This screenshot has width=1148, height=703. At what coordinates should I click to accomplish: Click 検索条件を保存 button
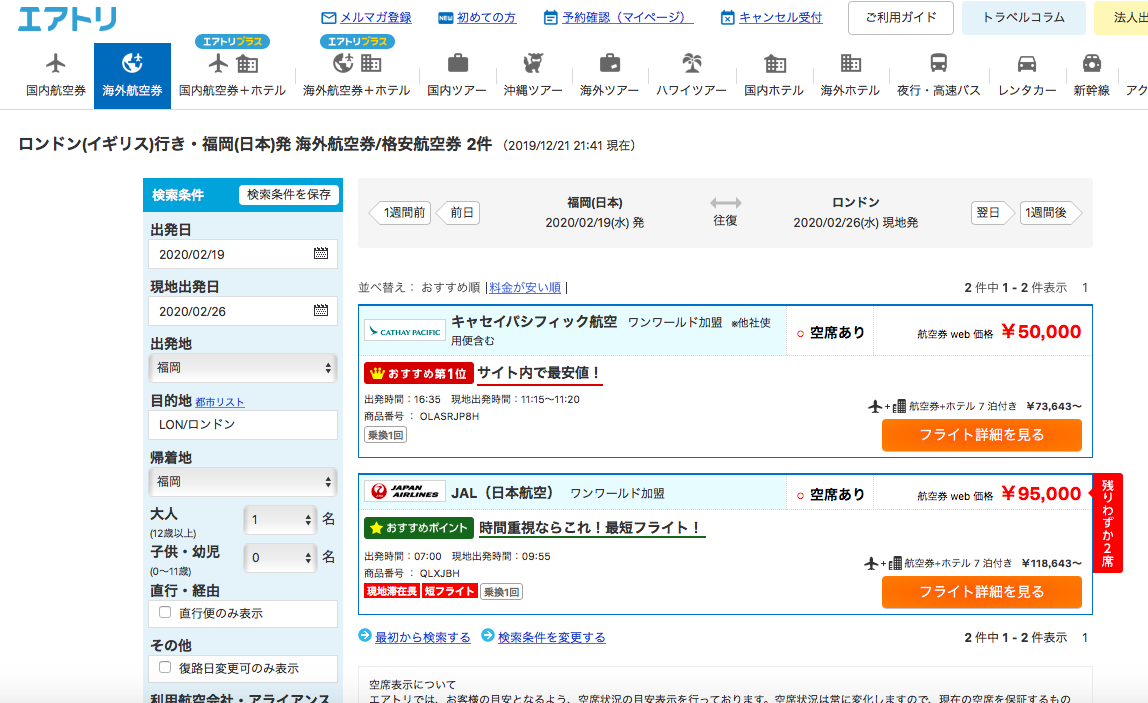(x=288, y=195)
